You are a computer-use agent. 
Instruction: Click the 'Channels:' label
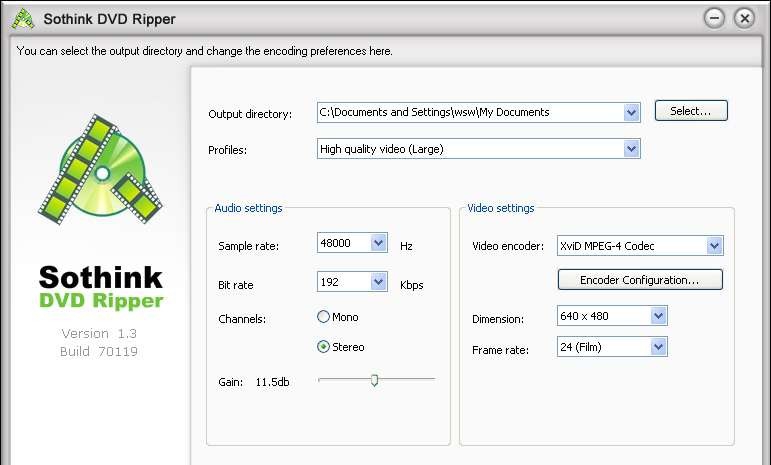[x=242, y=319]
